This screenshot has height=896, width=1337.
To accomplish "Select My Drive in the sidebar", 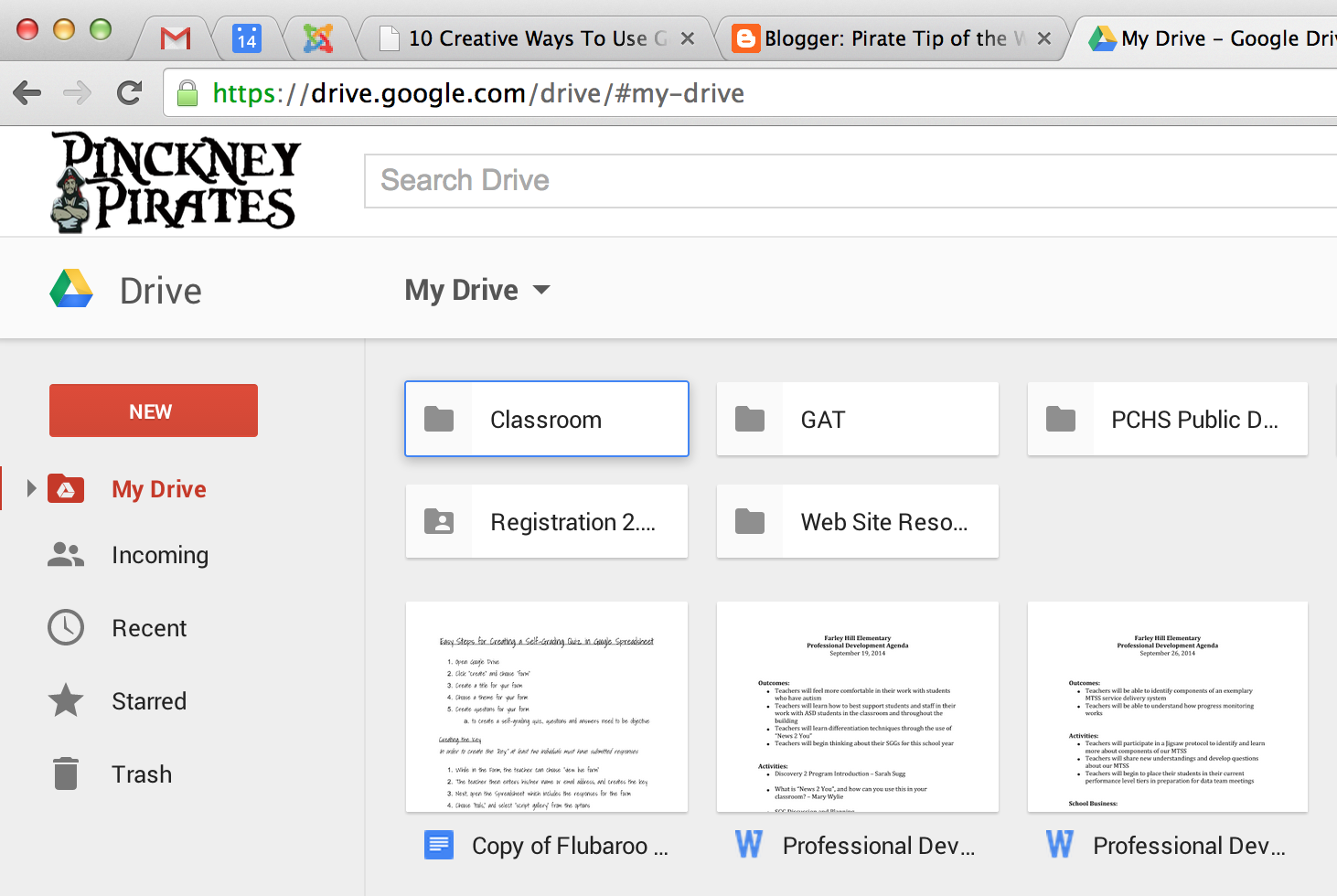I will click(159, 489).
